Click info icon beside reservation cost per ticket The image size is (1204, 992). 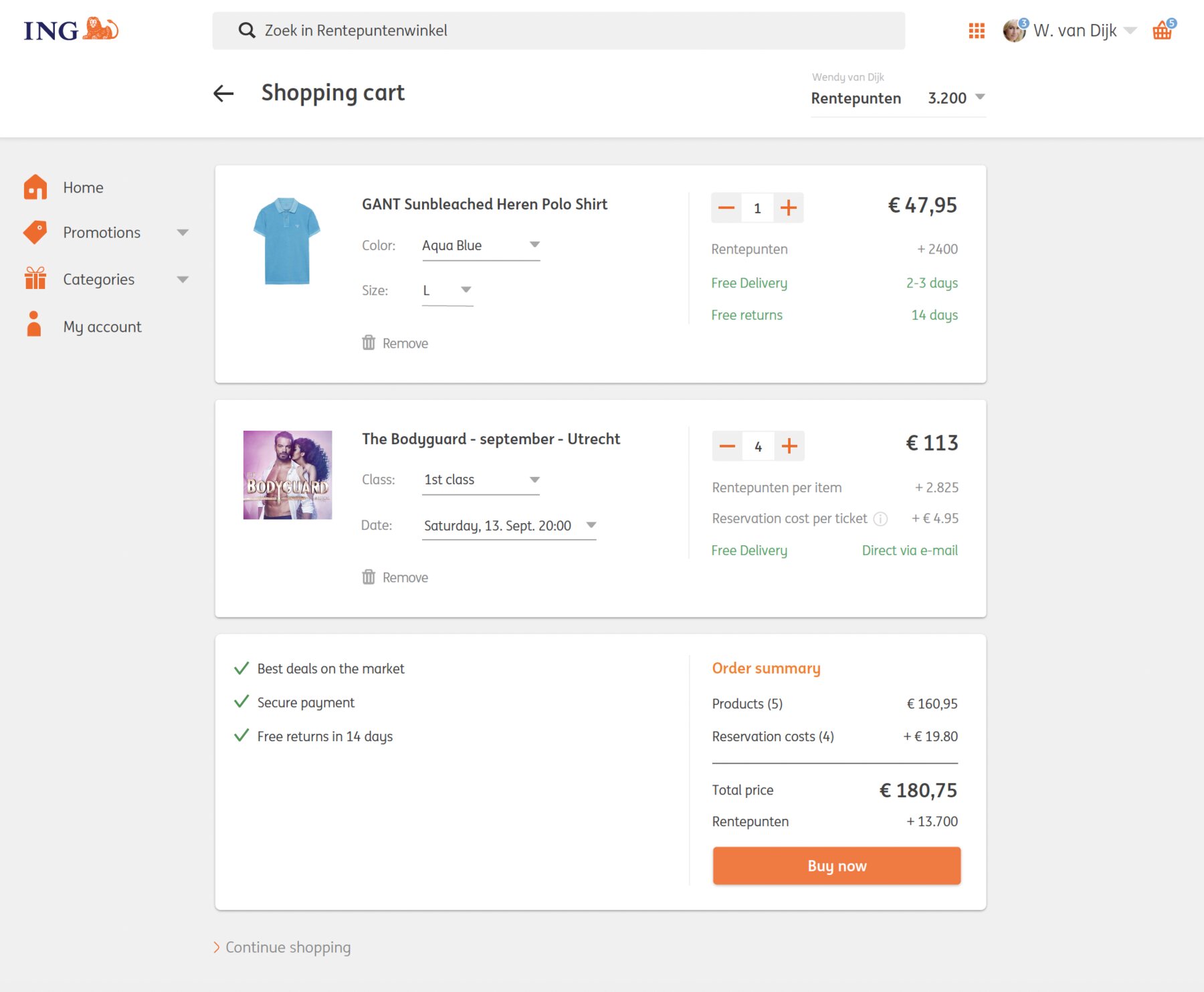pyautogui.click(x=880, y=519)
